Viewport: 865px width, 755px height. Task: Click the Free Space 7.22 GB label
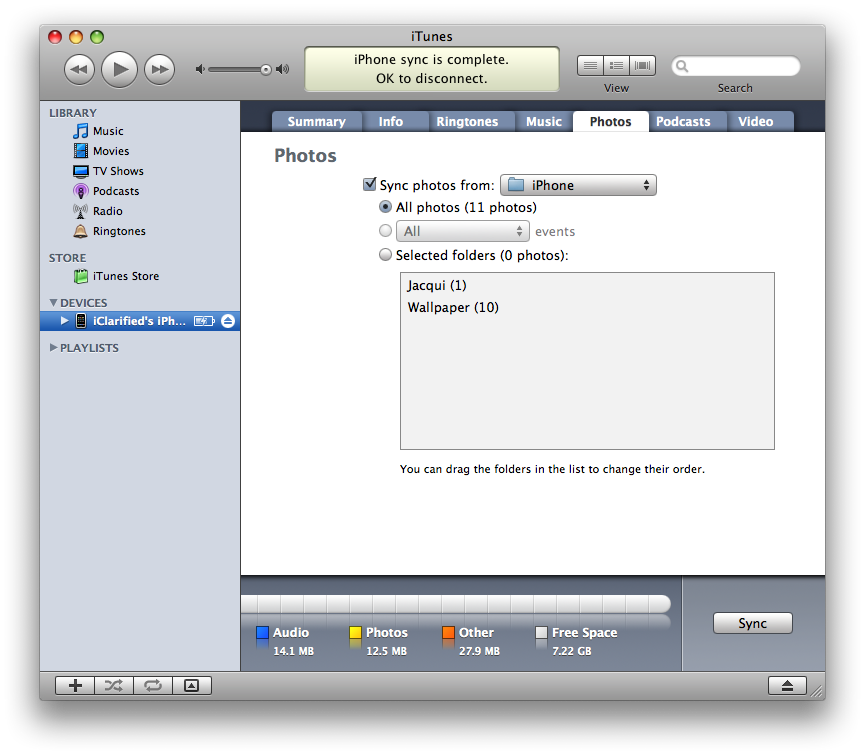tap(584, 641)
